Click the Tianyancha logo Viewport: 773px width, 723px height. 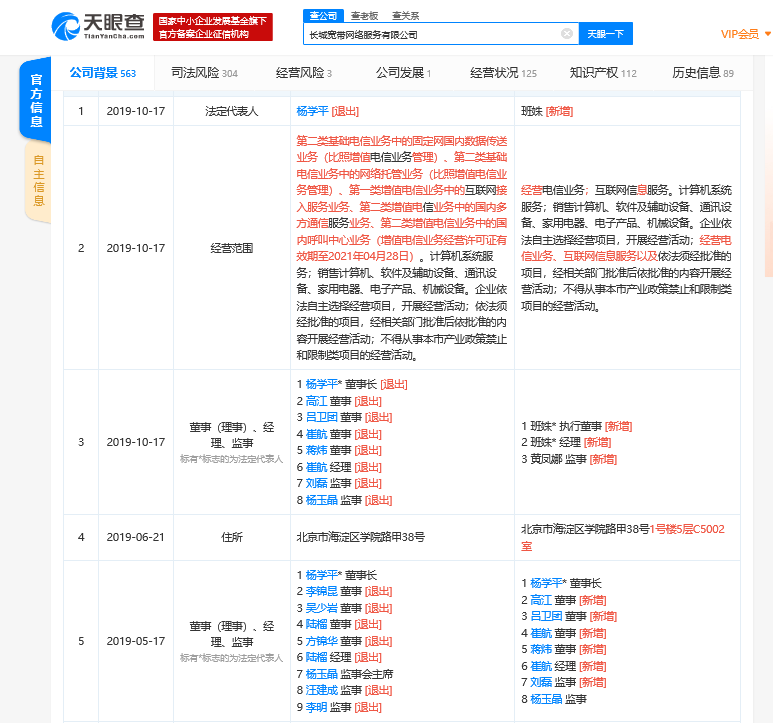(x=98, y=27)
